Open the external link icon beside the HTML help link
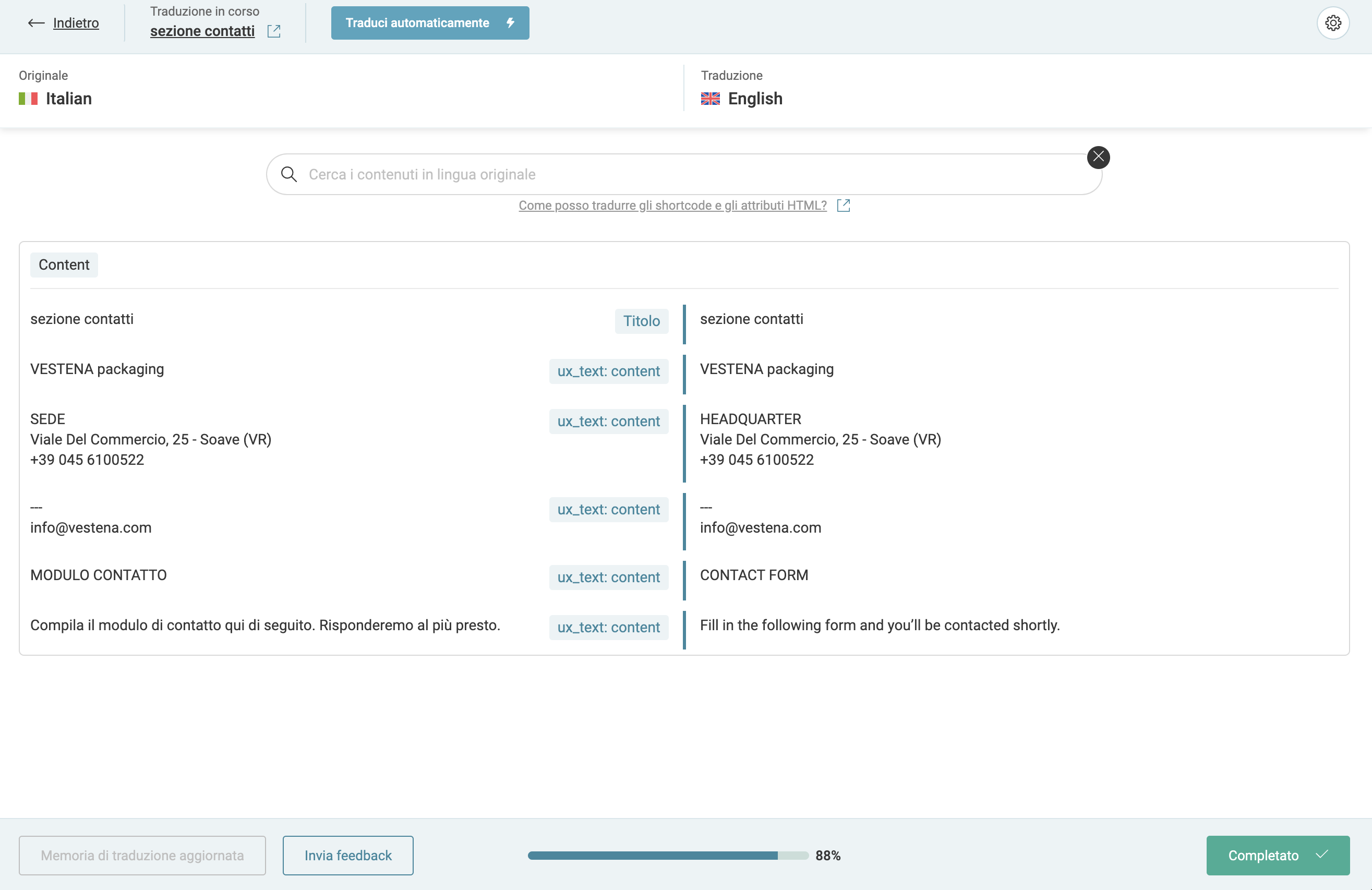The image size is (1372, 890). click(x=843, y=205)
